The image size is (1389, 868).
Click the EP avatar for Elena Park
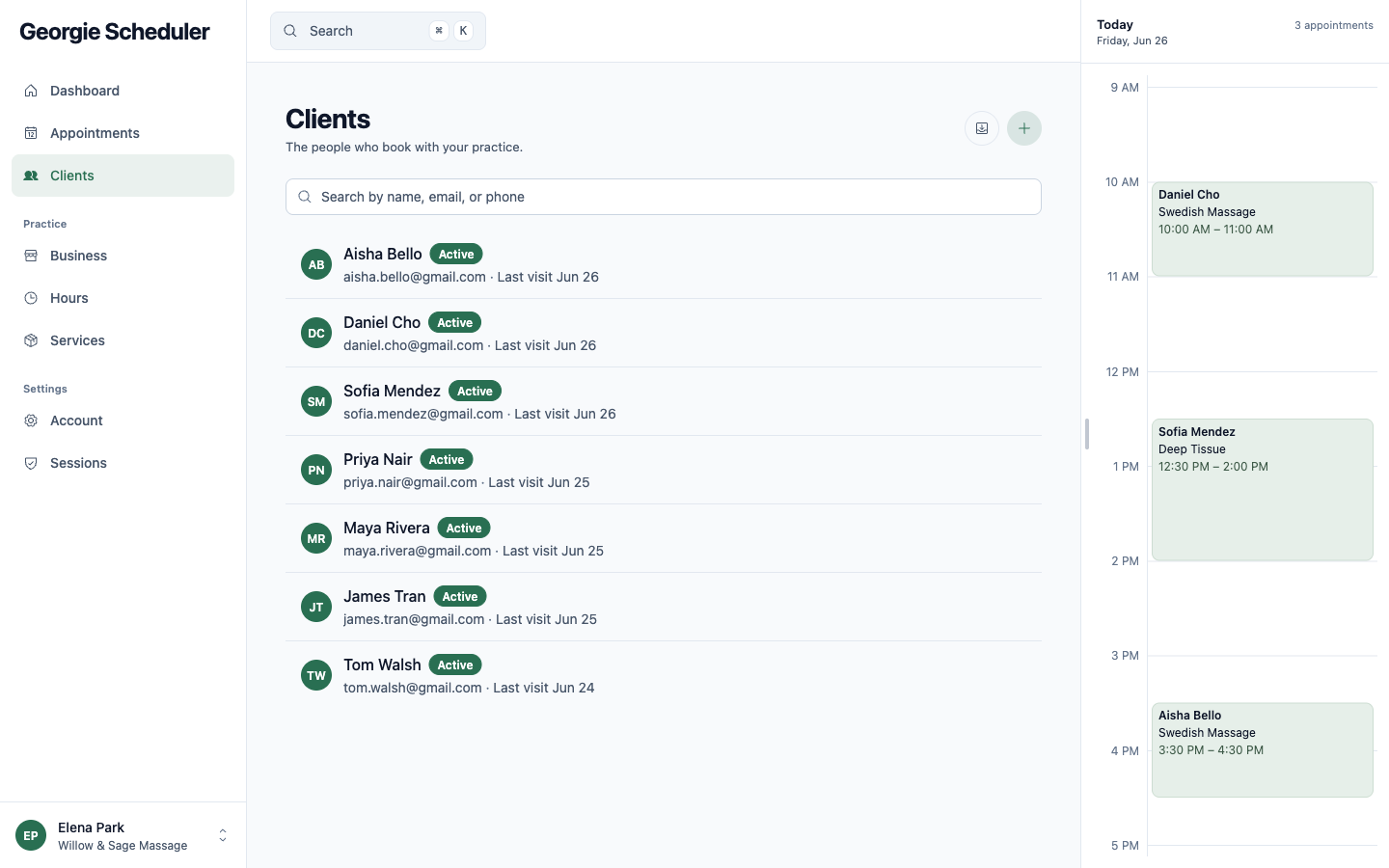(31, 835)
